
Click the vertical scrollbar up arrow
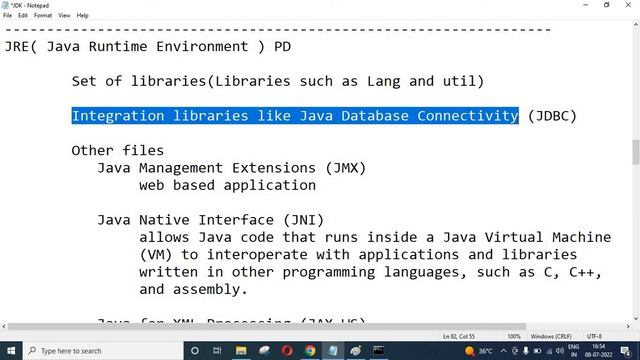click(636, 24)
